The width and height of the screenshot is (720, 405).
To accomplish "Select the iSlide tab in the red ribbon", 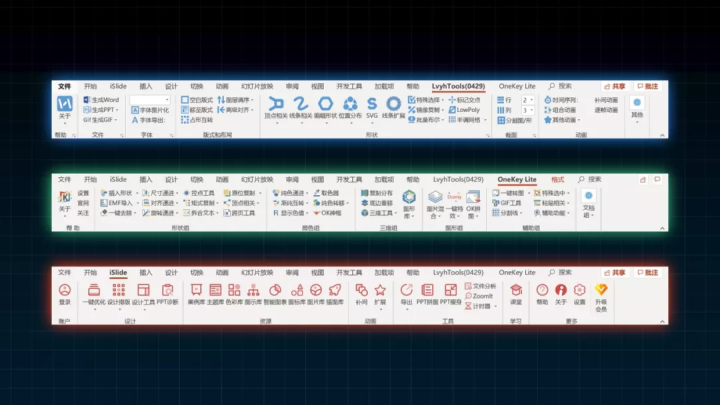I will click(x=118, y=273).
